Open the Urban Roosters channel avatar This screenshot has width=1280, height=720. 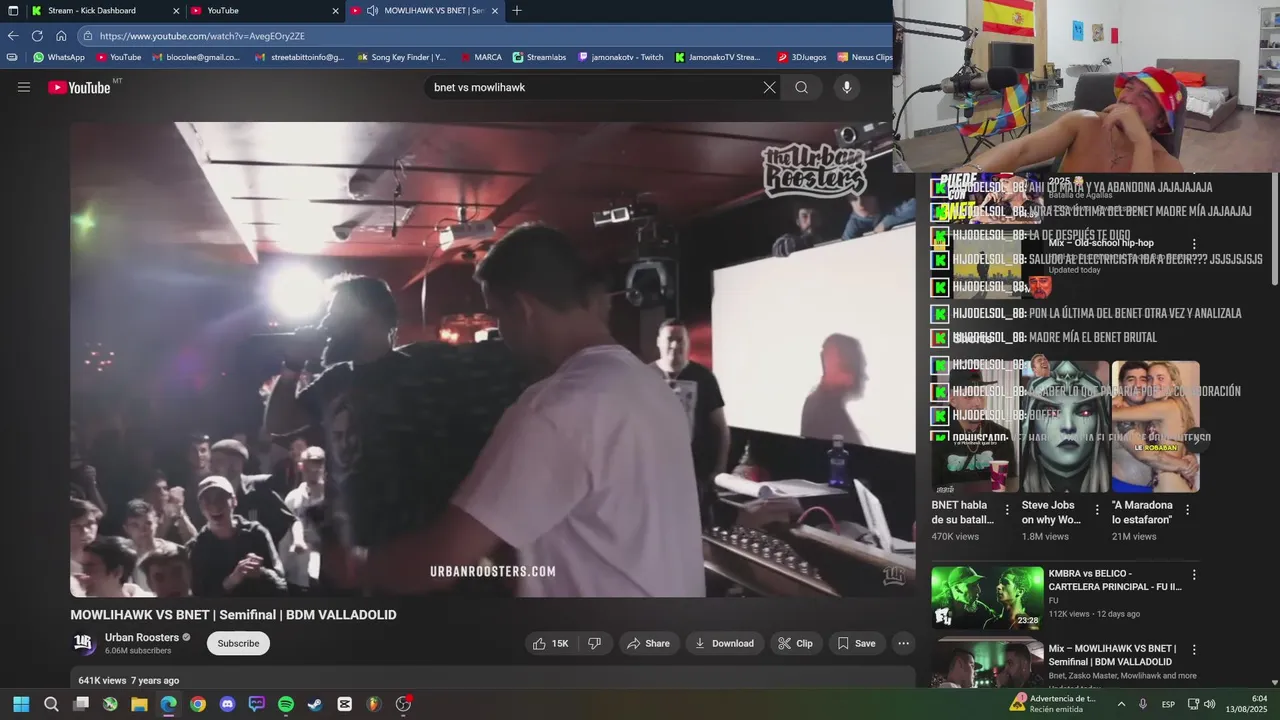pos(84,643)
